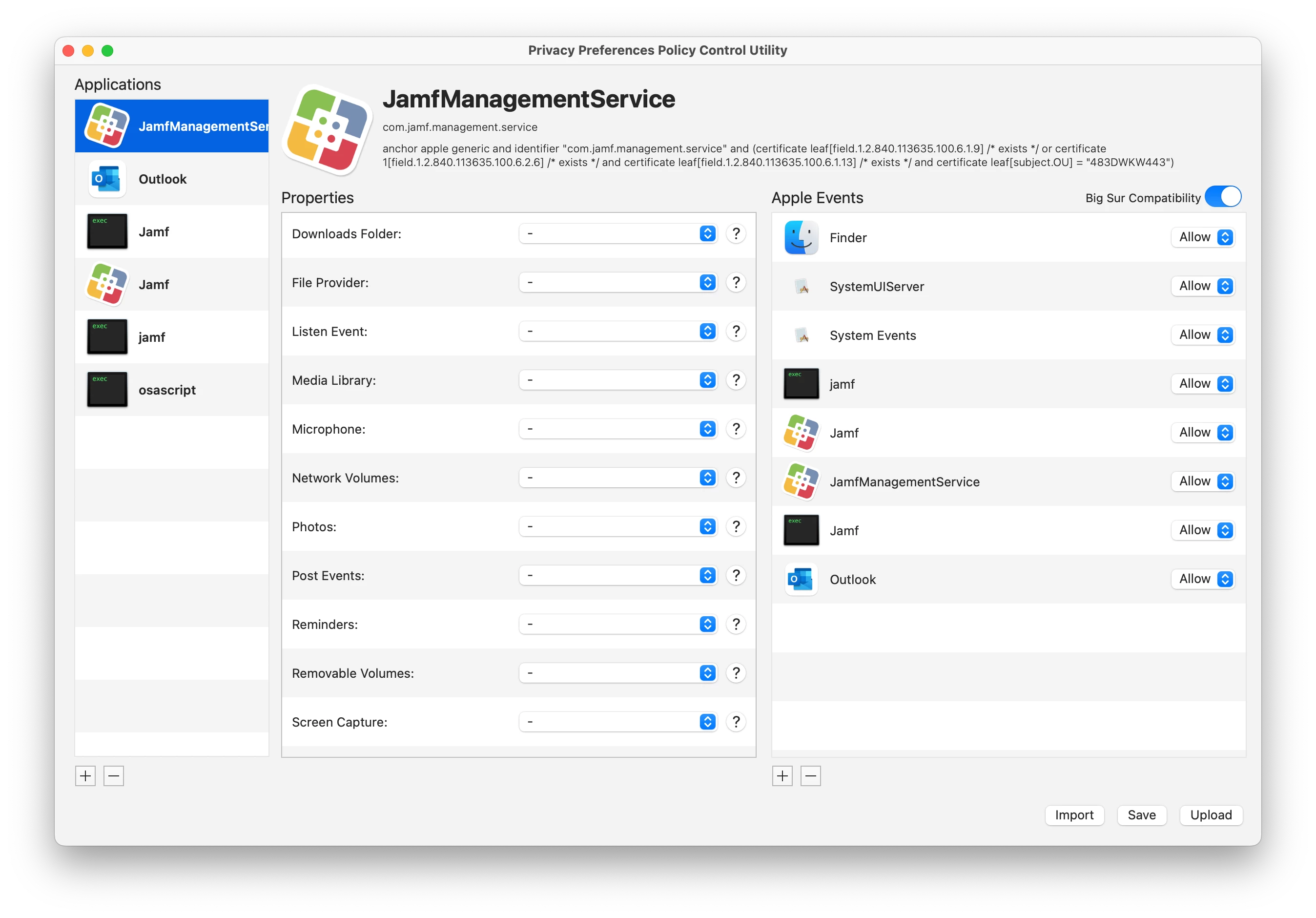Click the large JamfManagementService header icon

[327, 130]
